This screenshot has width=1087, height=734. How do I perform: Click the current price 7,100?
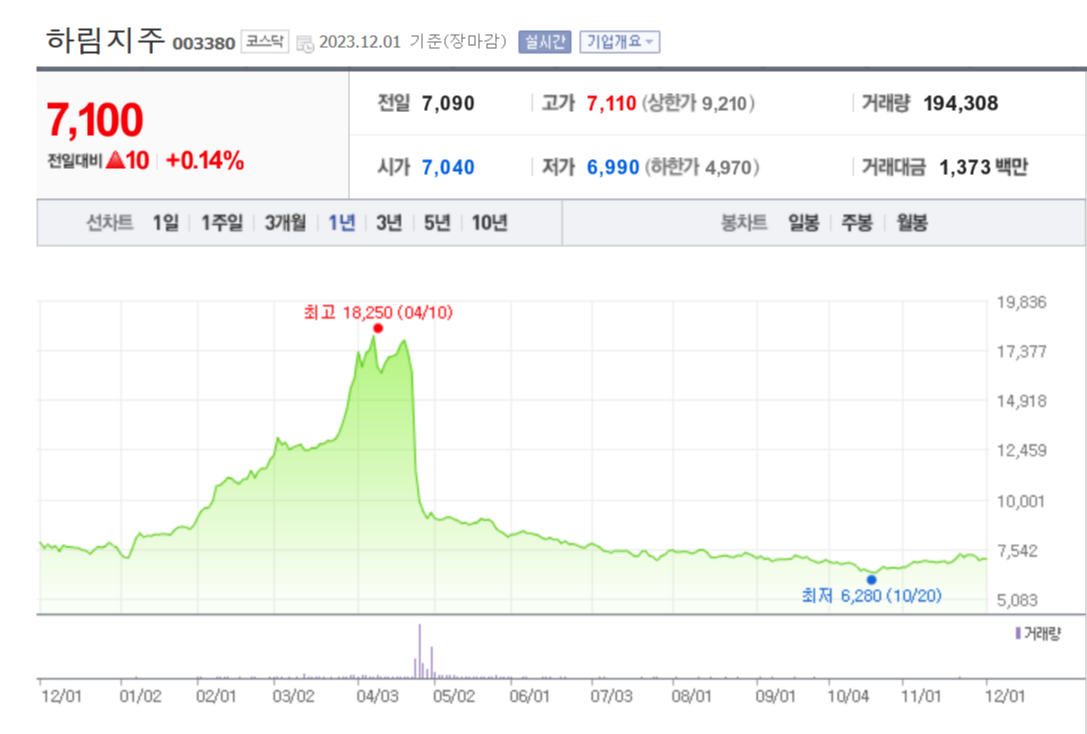pyautogui.click(x=95, y=120)
